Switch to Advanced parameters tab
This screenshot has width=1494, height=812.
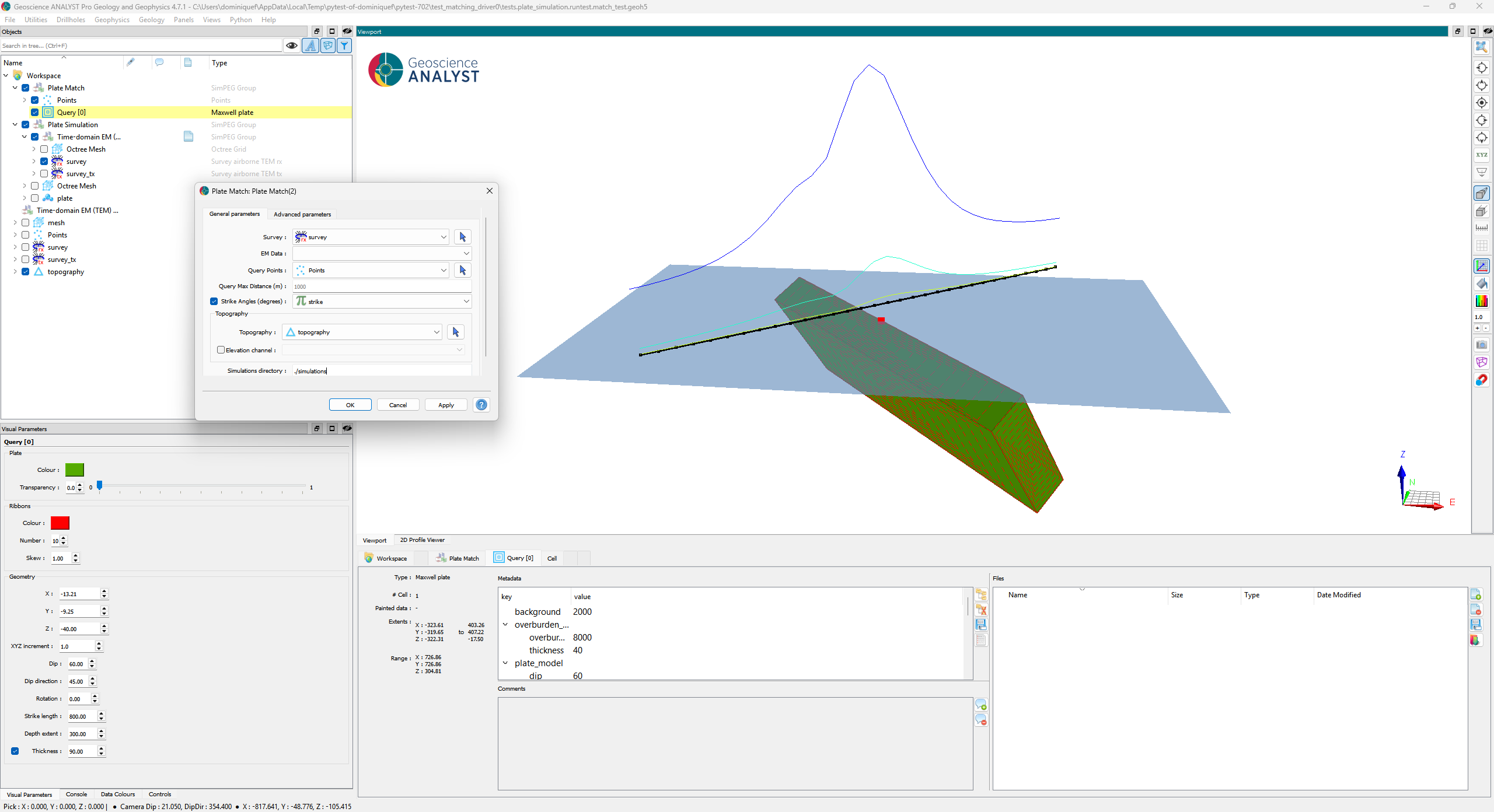(302, 214)
